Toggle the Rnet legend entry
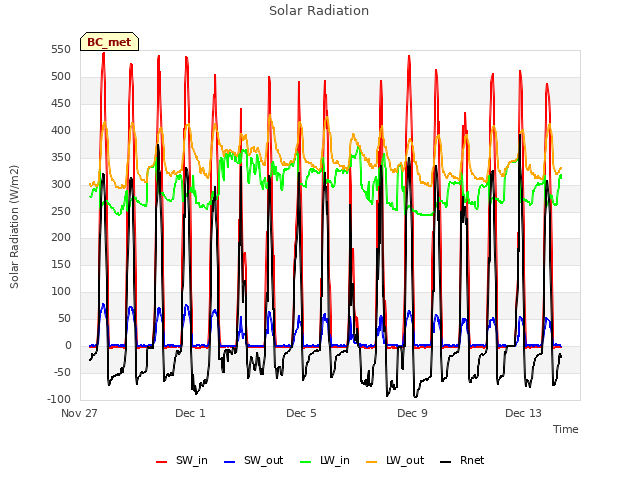Viewport: 640px width, 480px height. 462,461
